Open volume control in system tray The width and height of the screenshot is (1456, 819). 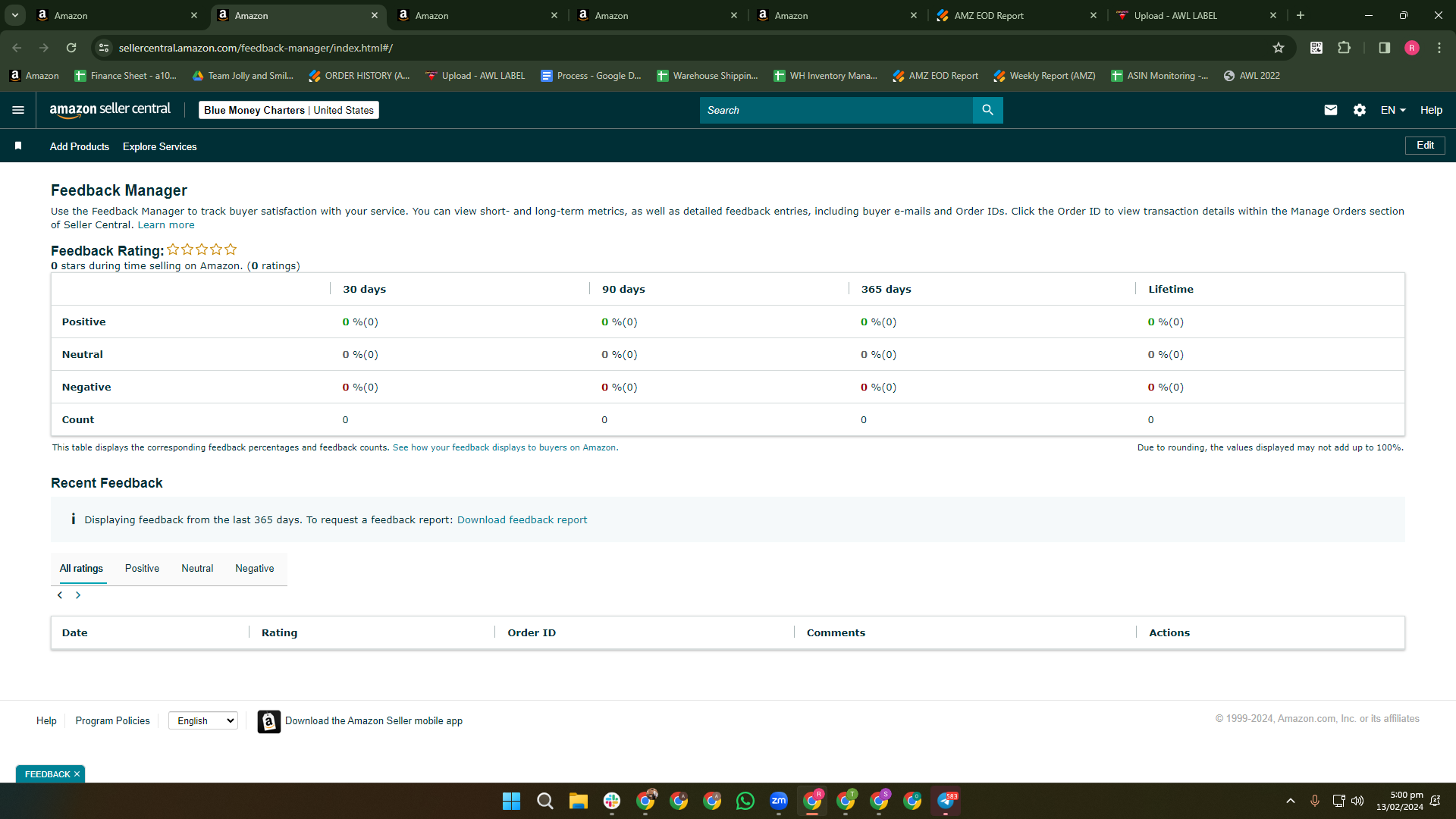point(1357,801)
